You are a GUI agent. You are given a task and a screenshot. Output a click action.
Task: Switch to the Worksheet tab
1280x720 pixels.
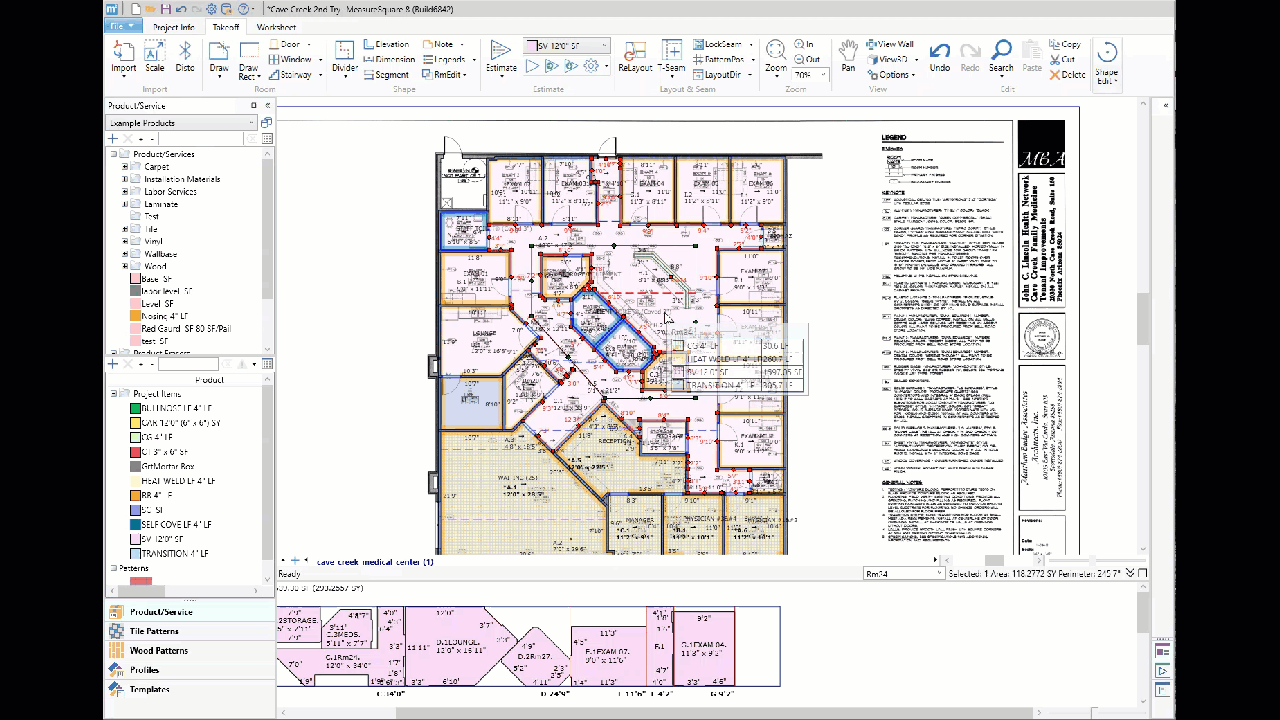pyautogui.click(x=276, y=27)
